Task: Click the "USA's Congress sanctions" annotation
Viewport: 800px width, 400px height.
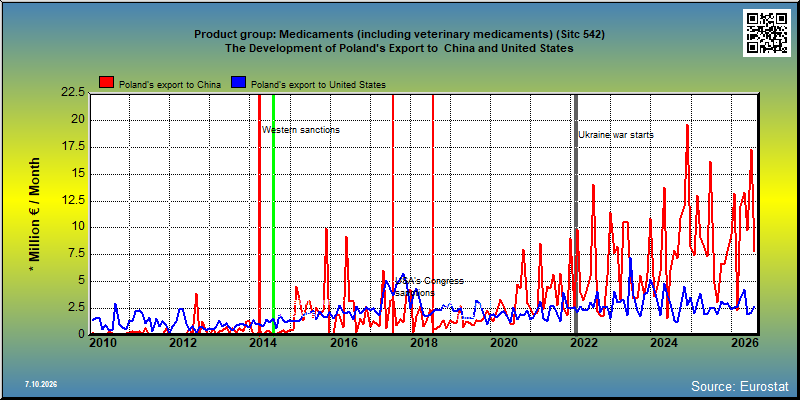Action: pos(430,287)
